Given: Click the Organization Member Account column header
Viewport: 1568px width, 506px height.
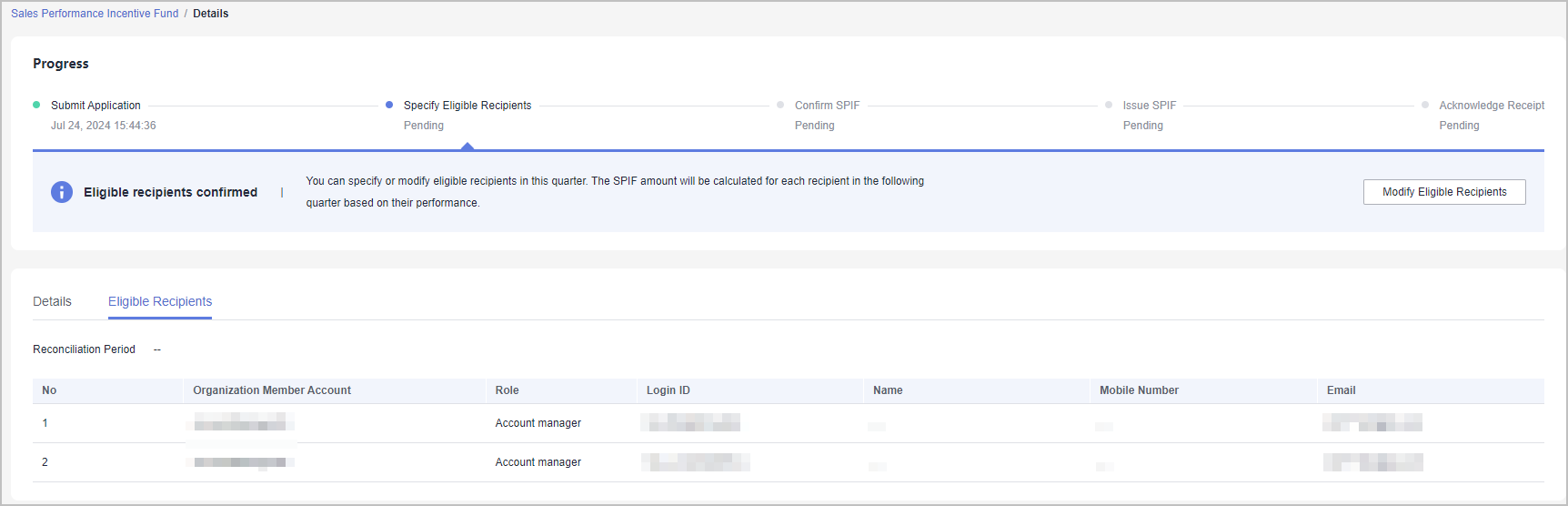Looking at the screenshot, I should (x=272, y=390).
